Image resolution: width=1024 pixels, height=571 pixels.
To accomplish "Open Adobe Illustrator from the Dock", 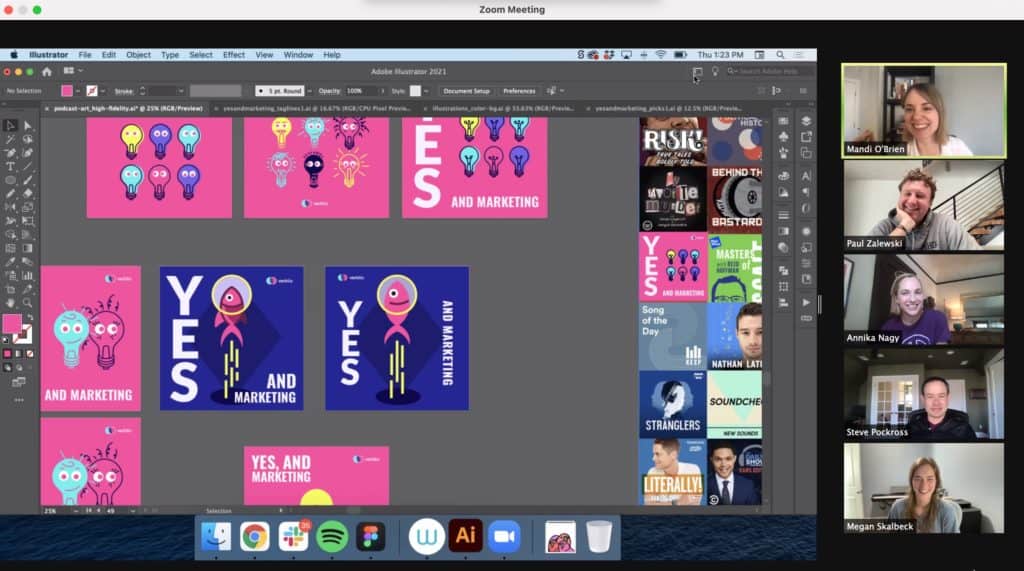I will coord(465,537).
